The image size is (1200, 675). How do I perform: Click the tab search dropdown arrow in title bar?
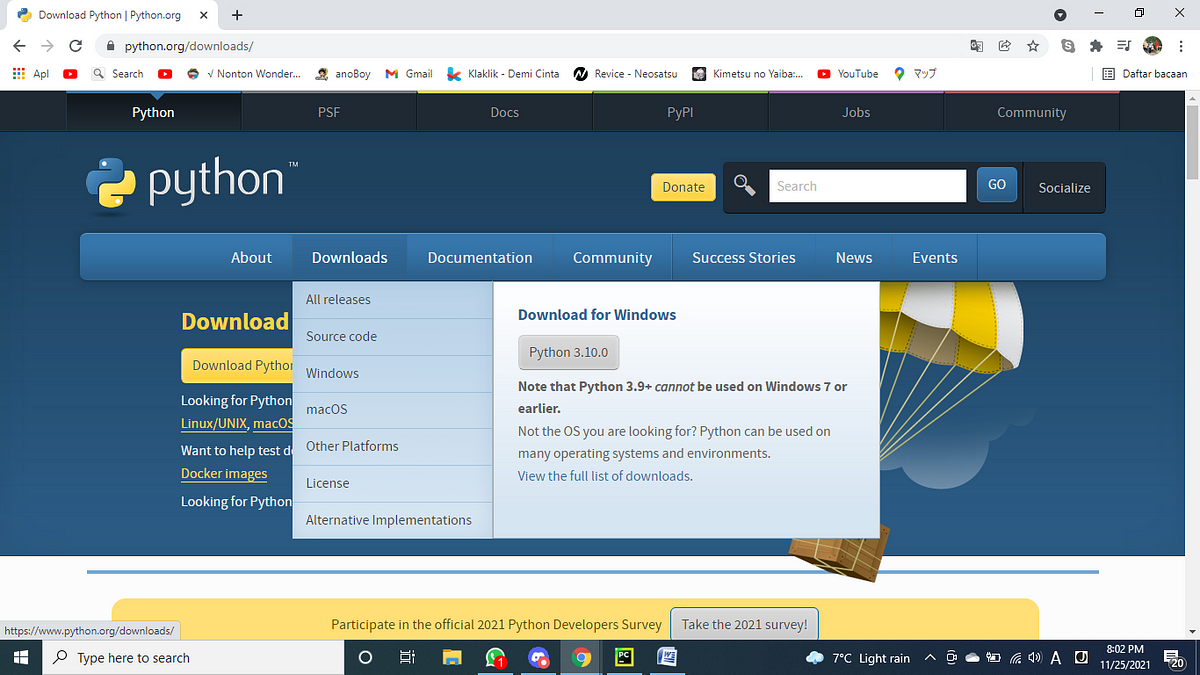1061,15
